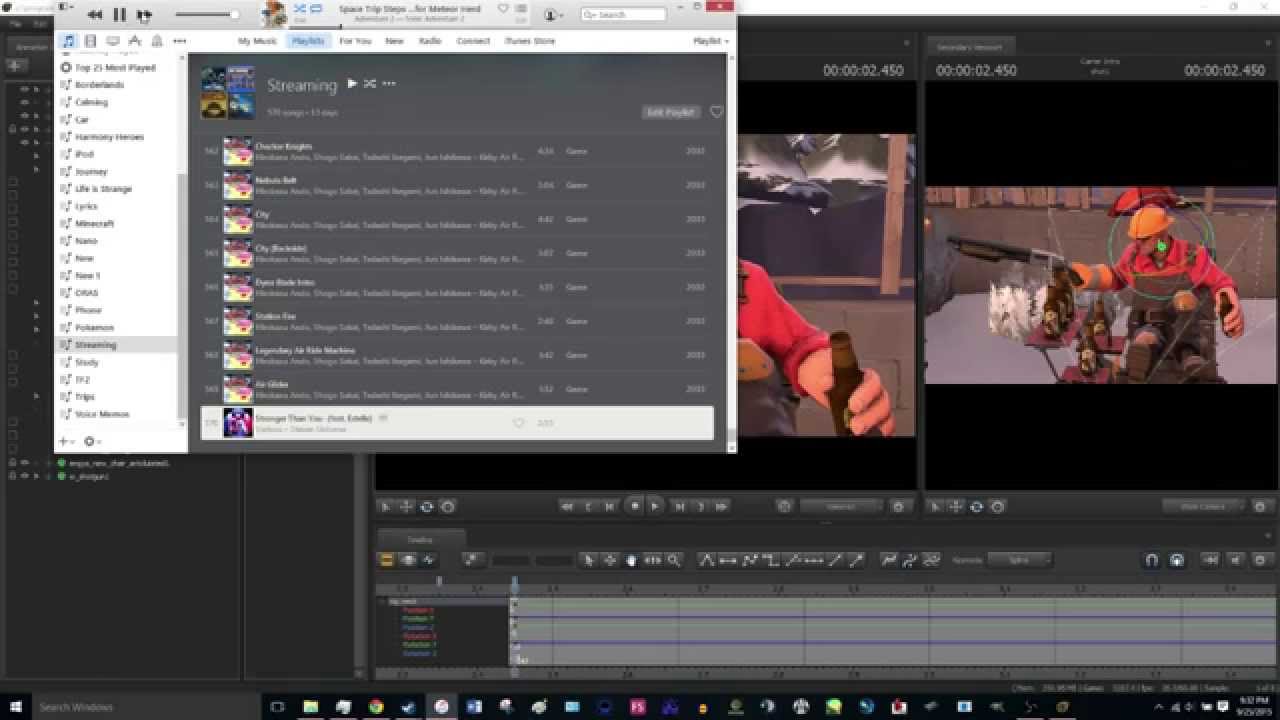Select the Nebula Belt song
Screen dimensions: 1280x720
[457, 185]
